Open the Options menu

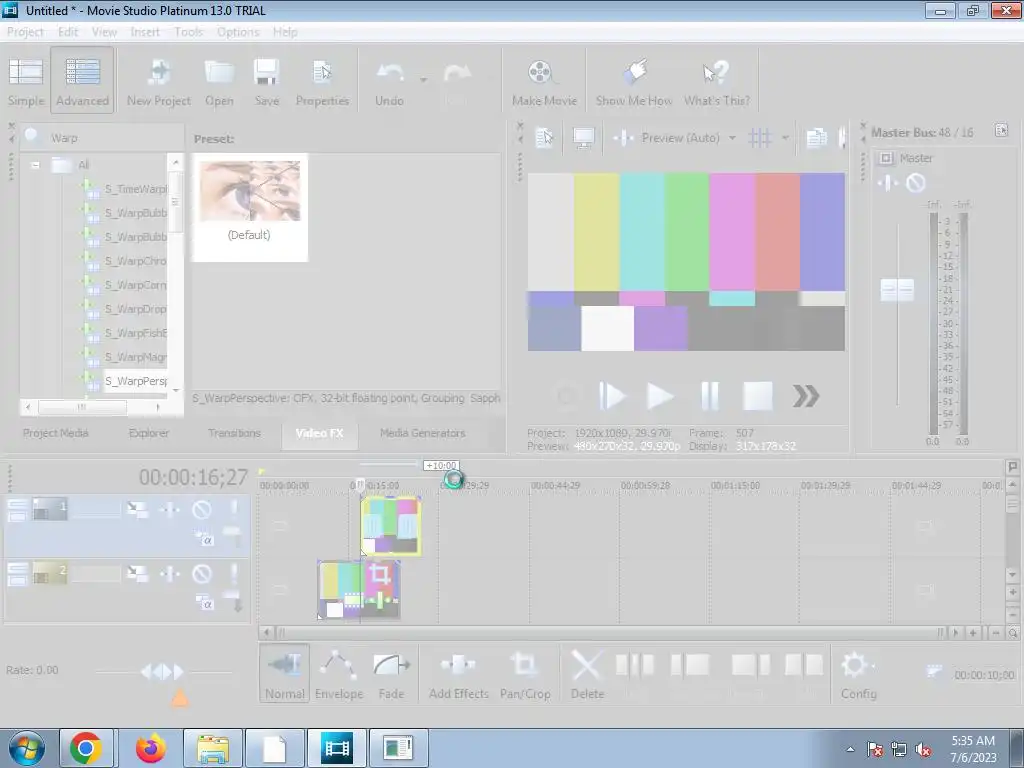pos(238,32)
